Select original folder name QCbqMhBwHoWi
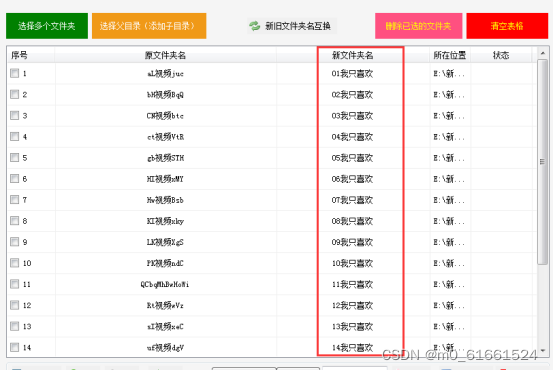Viewport: 553px width, 371px height. 165,284
